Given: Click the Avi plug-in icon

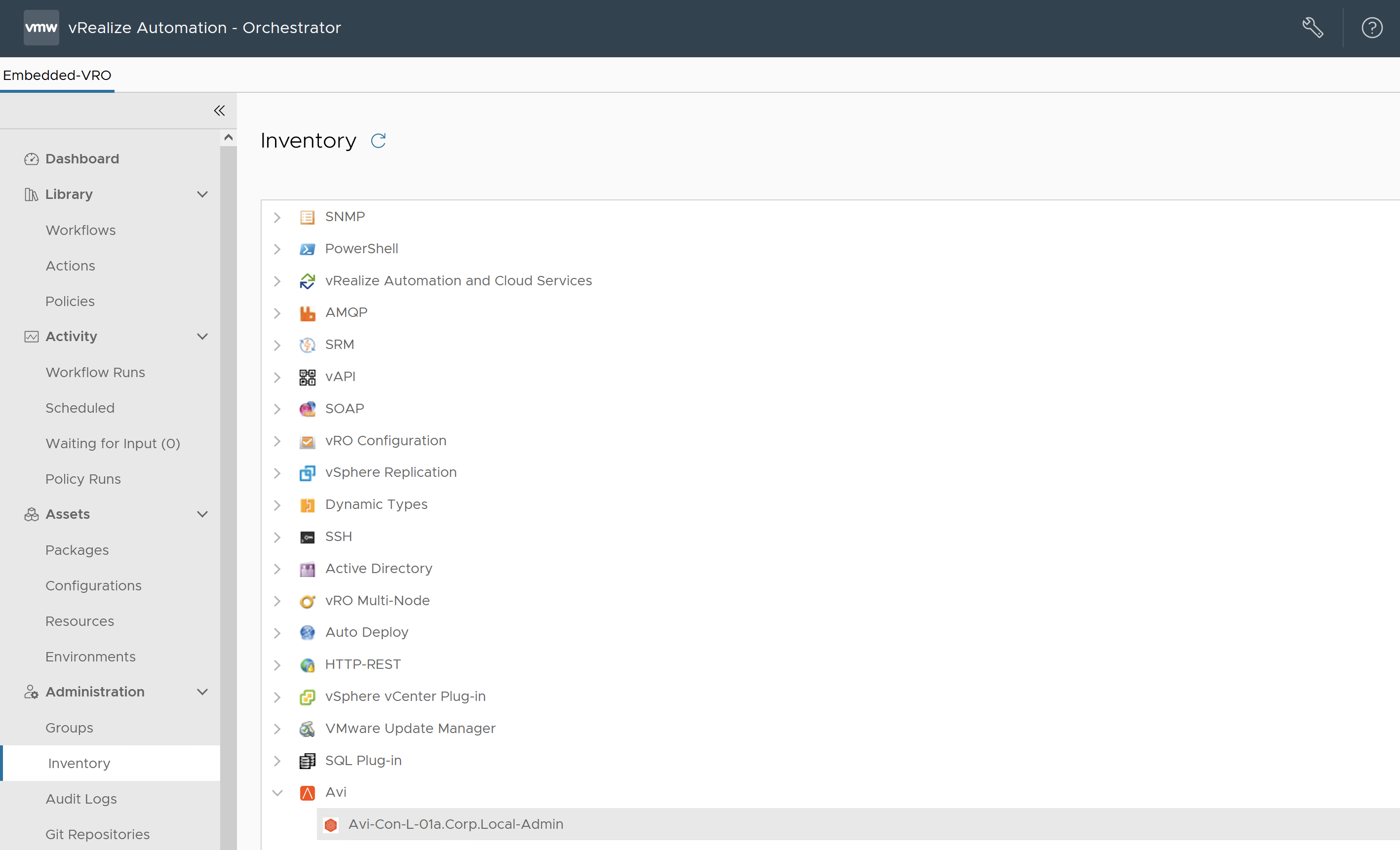Looking at the screenshot, I should 308,793.
